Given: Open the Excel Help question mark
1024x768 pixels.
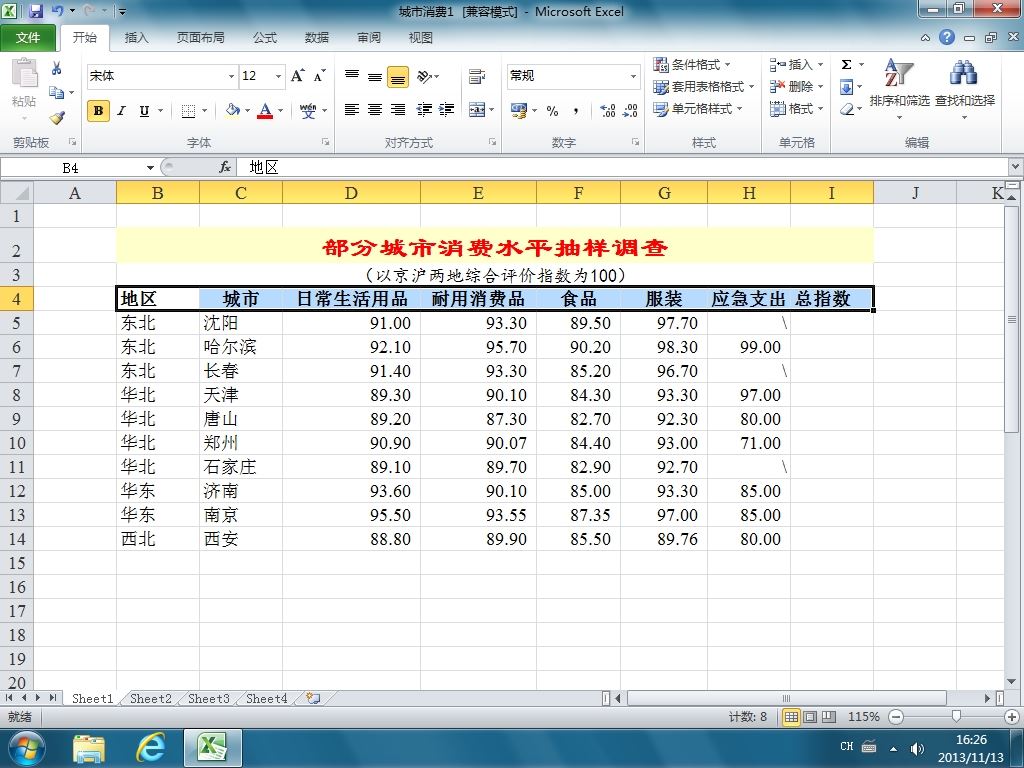Looking at the screenshot, I should 947,37.
